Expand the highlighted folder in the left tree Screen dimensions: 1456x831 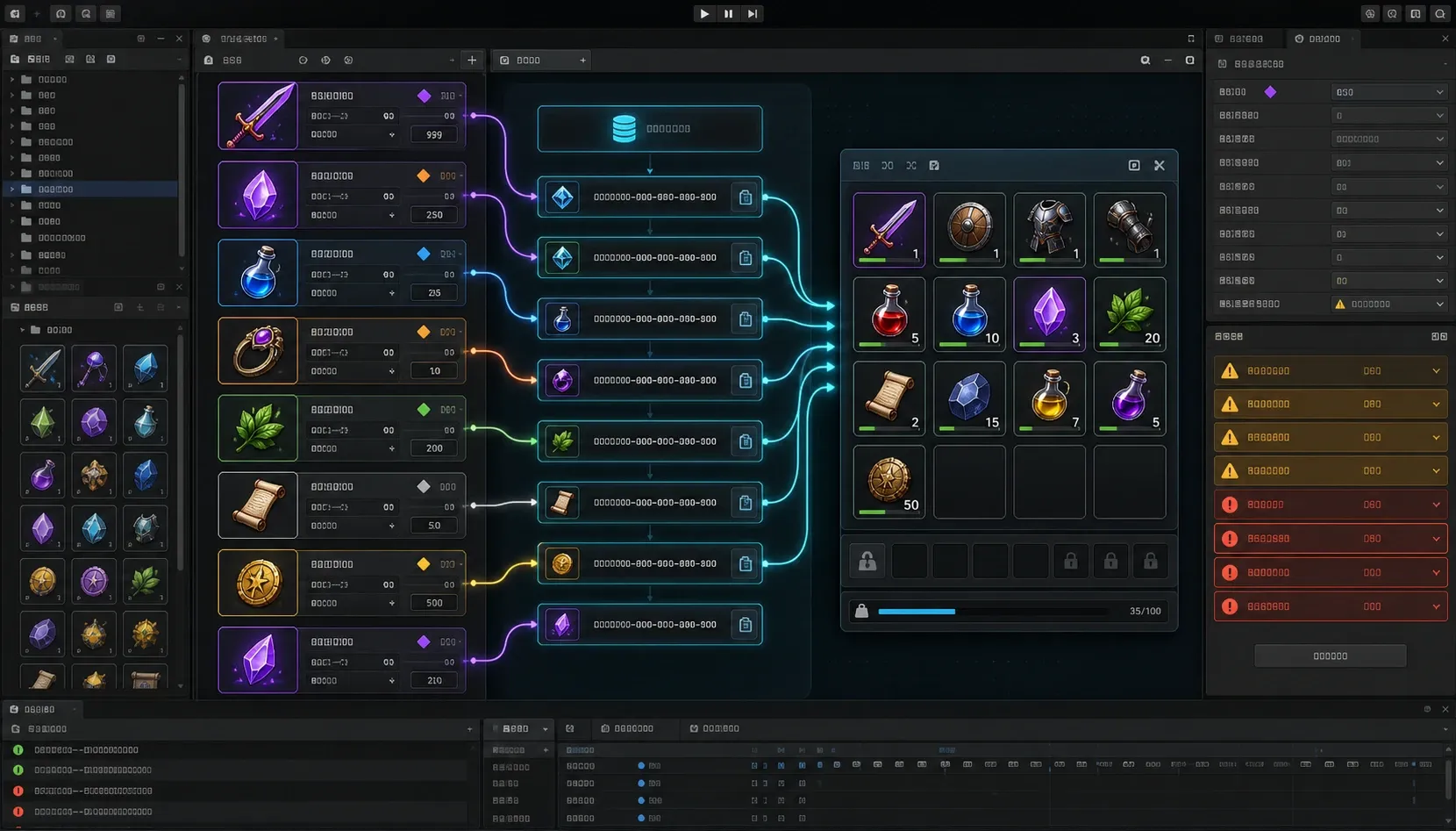tap(12, 190)
